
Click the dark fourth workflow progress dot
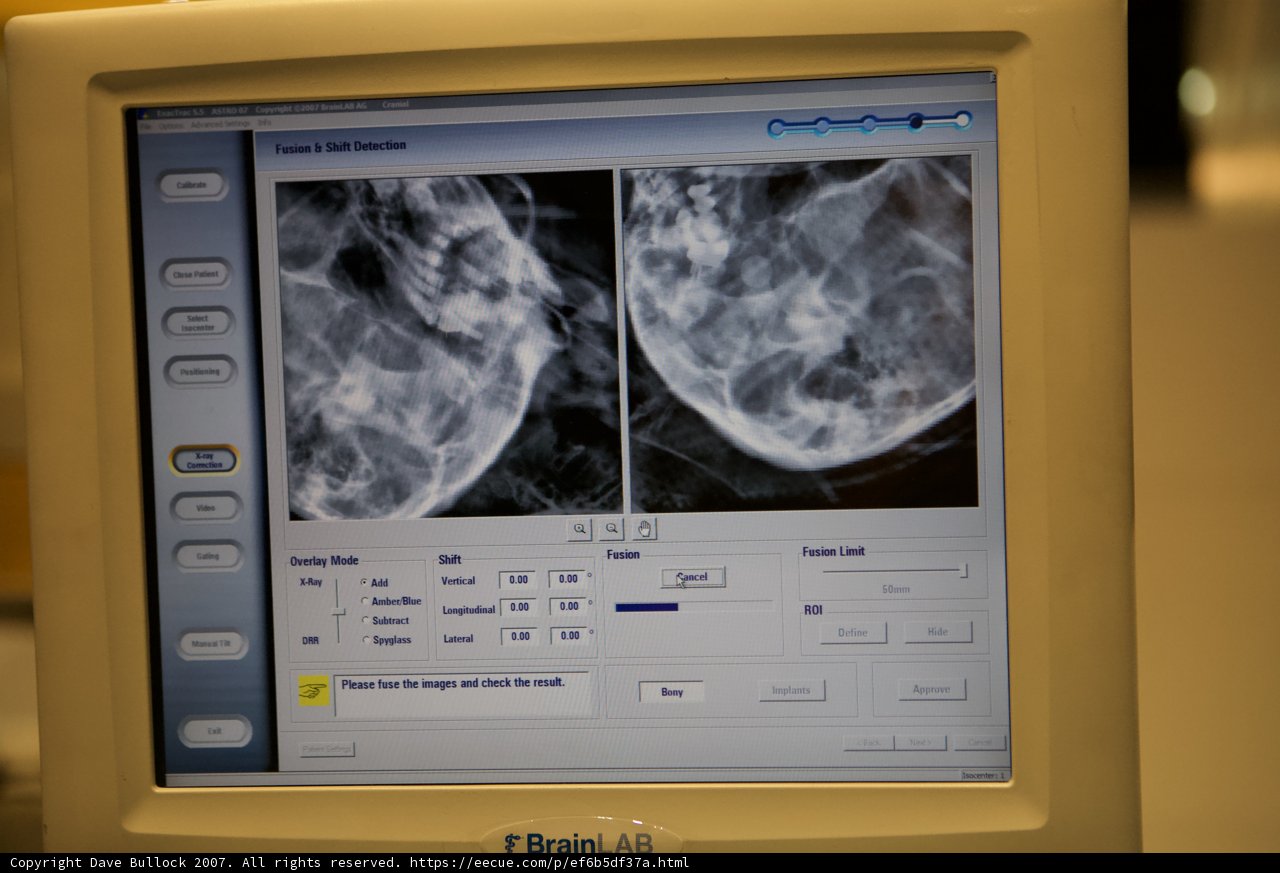click(x=915, y=122)
